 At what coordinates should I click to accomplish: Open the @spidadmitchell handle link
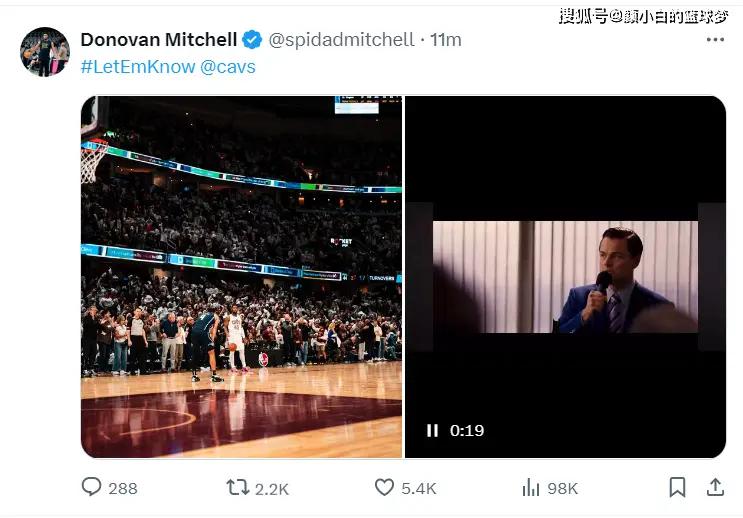(342, 40)
